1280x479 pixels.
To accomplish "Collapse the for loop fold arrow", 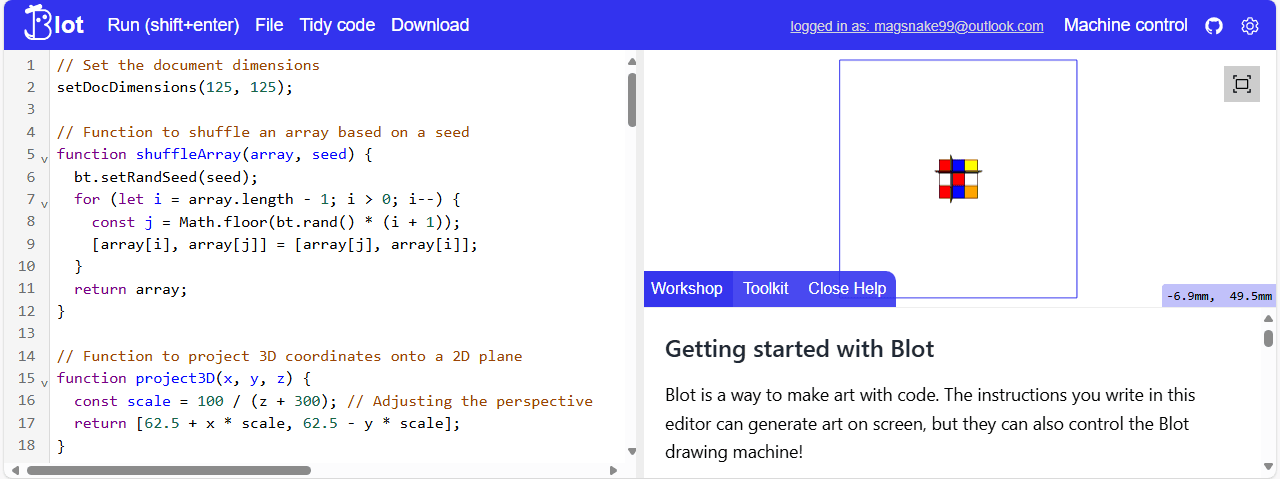I will tap(44, 203).
